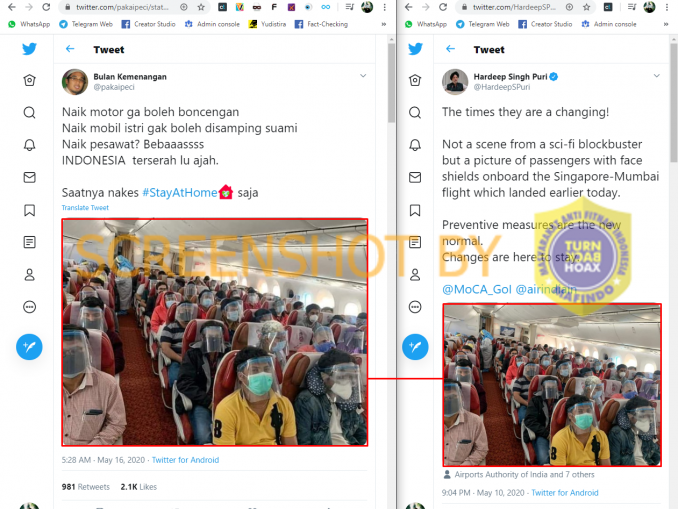
Task: Bookmark the page with star in left browser
Action: [x=201, y=7]
